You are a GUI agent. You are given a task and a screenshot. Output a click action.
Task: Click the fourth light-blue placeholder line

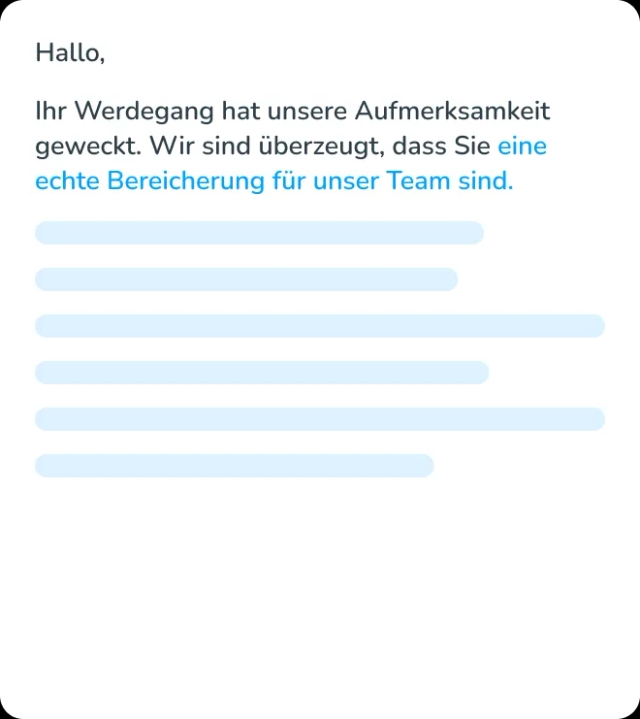point(262,372)
